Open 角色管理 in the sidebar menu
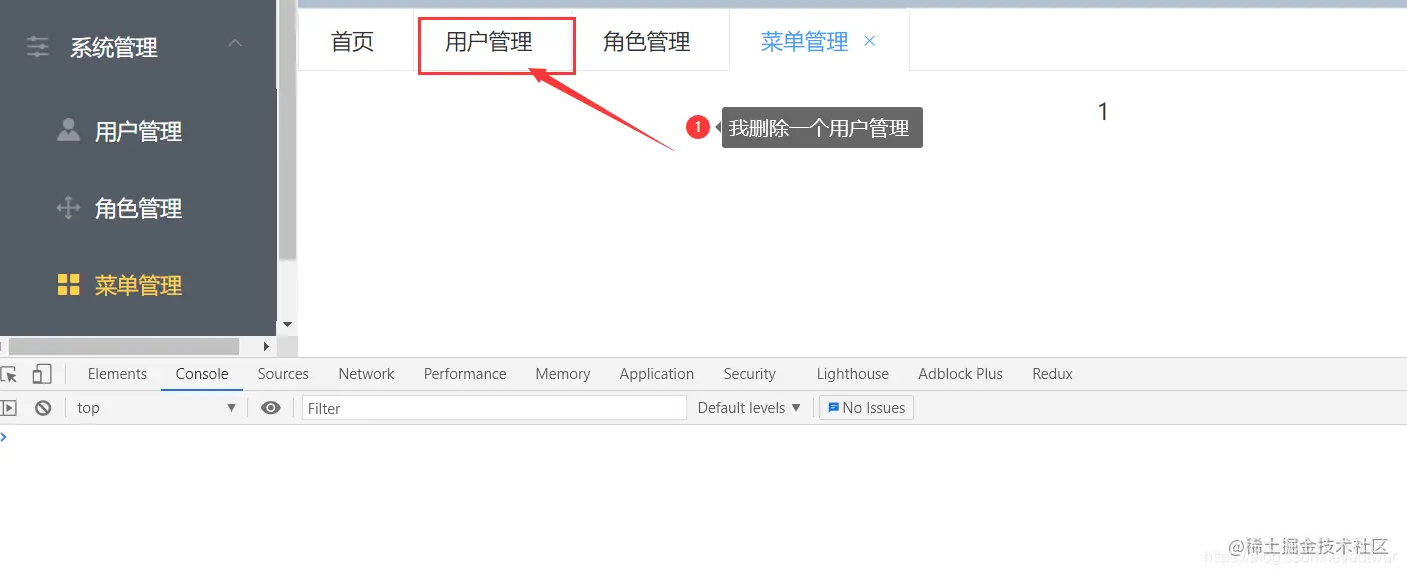Viewport: 1407px width, 575px height. pyautogui.click(x=138, y=208)
